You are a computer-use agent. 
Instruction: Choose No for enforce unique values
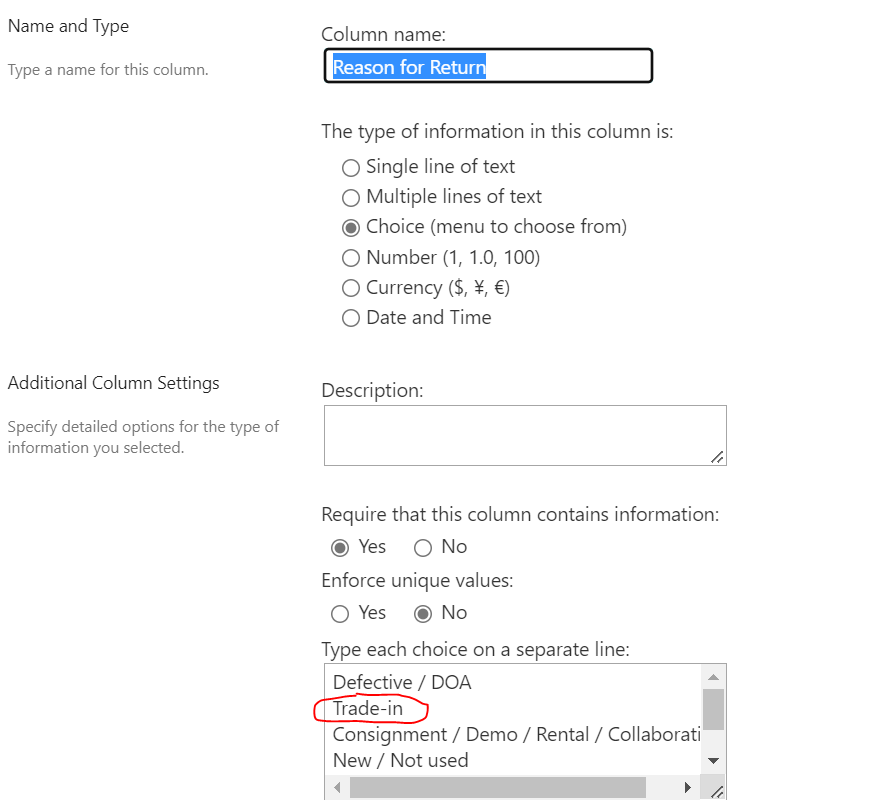[x=423, y=614]
